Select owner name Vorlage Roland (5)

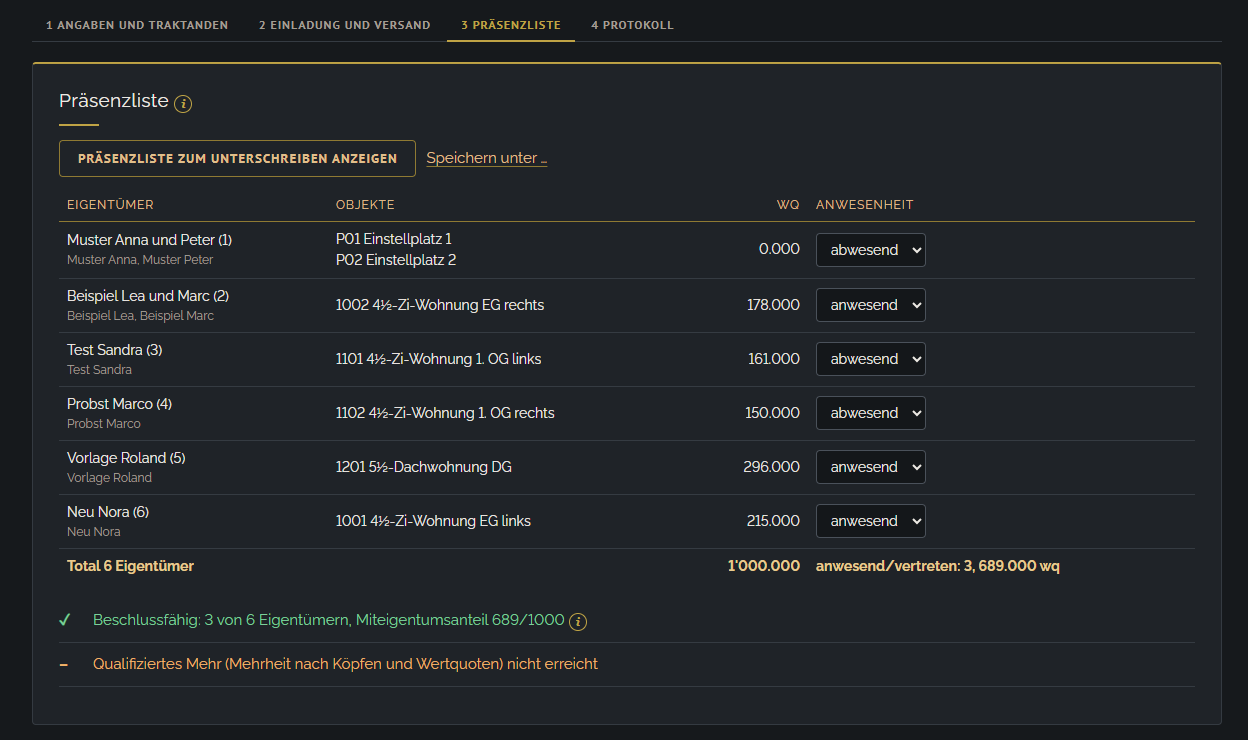126,458
